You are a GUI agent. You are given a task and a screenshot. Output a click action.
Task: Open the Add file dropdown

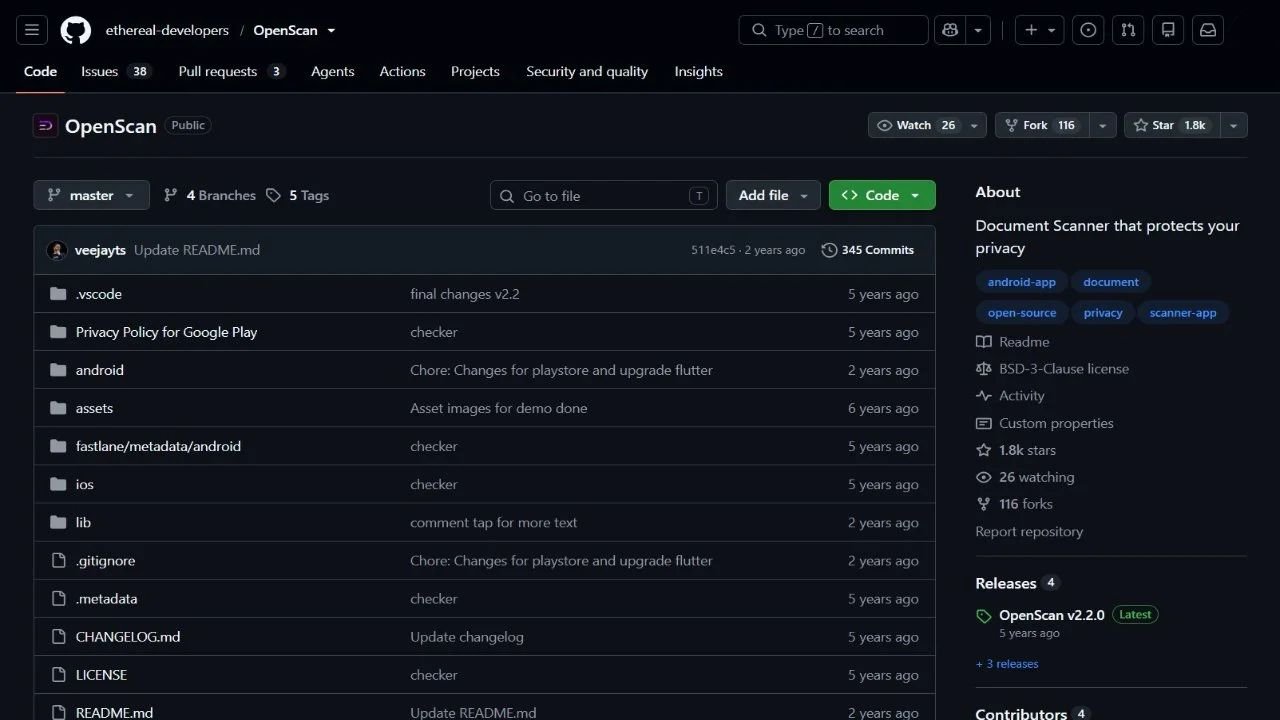(773, 195)
